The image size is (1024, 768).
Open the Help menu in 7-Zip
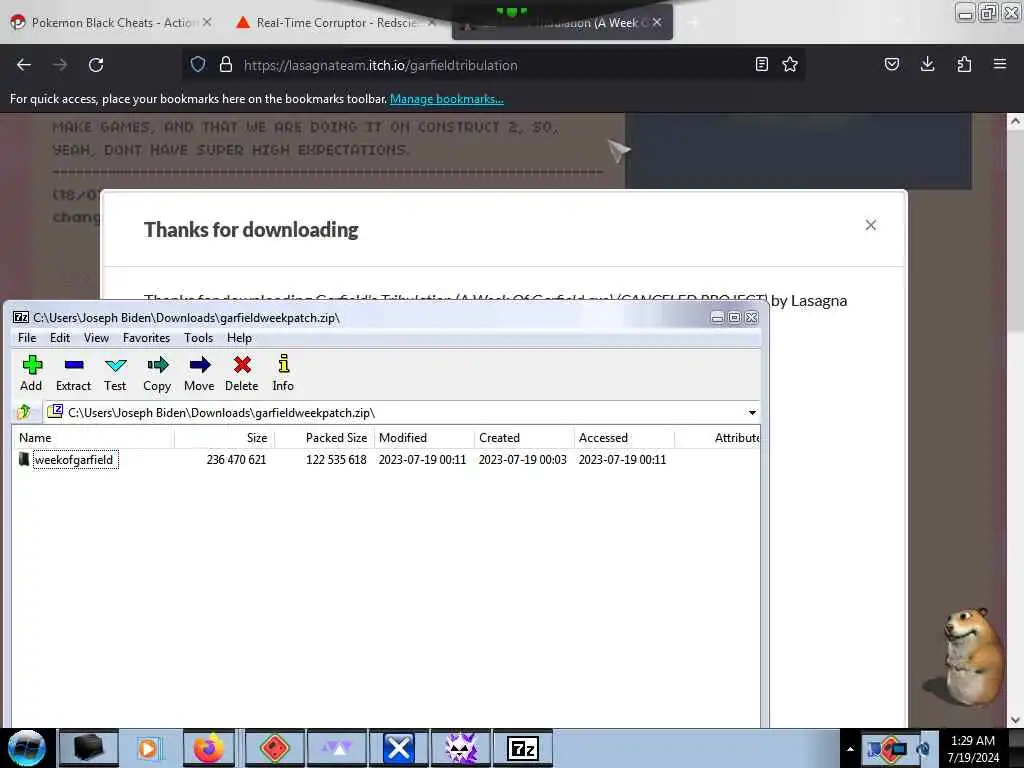[239, 338]
